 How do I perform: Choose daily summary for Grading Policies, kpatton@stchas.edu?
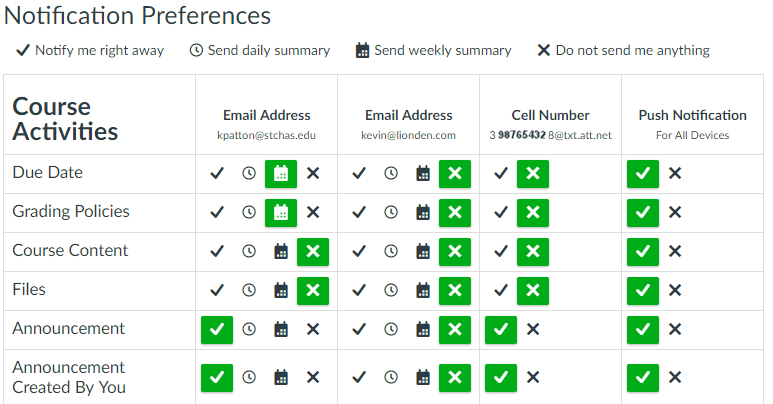[249, 212]
